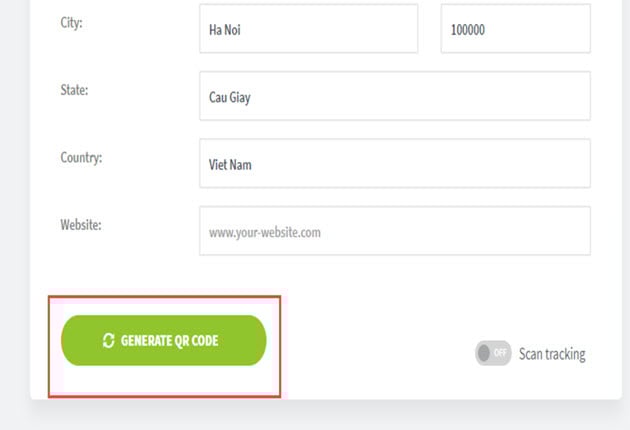Viewport: 630px width, 430px height.
Task: Click the City: form label
Action: 72,23
